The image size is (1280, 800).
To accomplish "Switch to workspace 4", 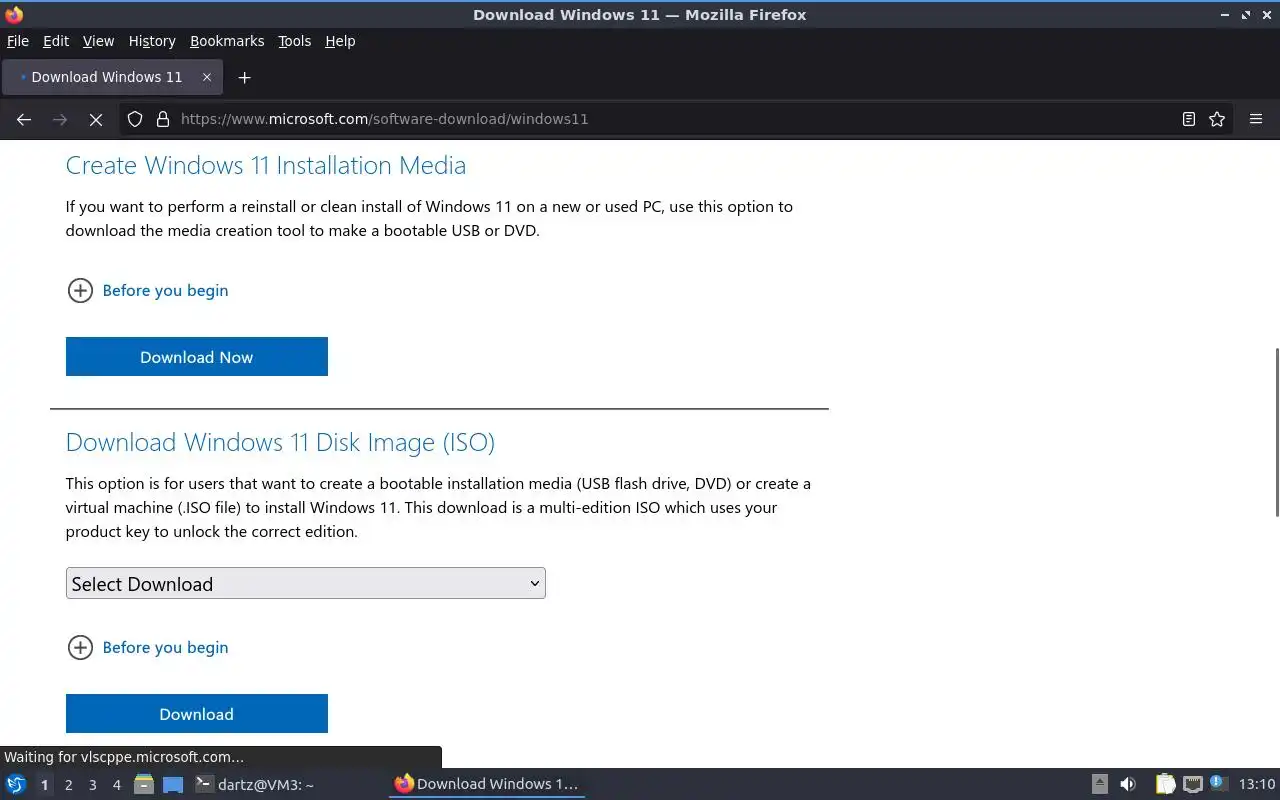I will (116, 785).
